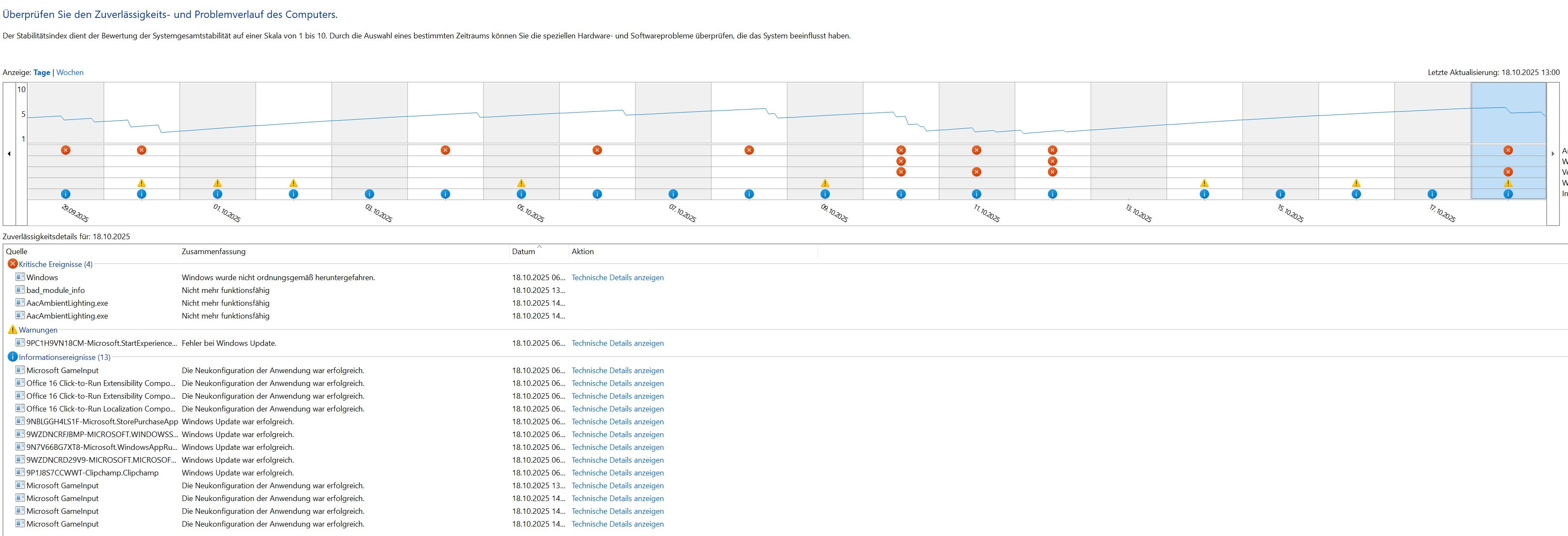Viewport: 1568px width, 536px height.
Task: Select the bad_module_info critical event row
Action: pos(55,290)
